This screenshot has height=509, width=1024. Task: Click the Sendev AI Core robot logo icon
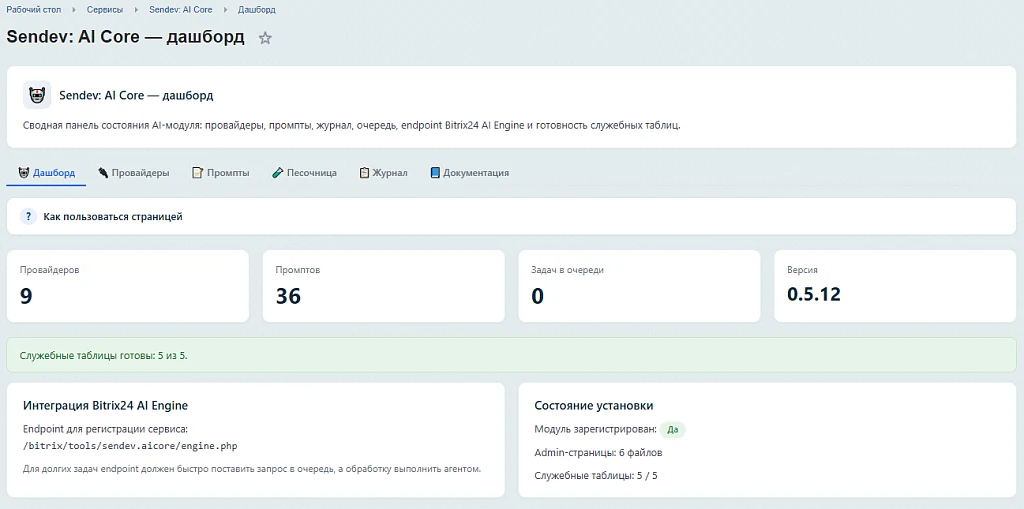pos(37,95)
